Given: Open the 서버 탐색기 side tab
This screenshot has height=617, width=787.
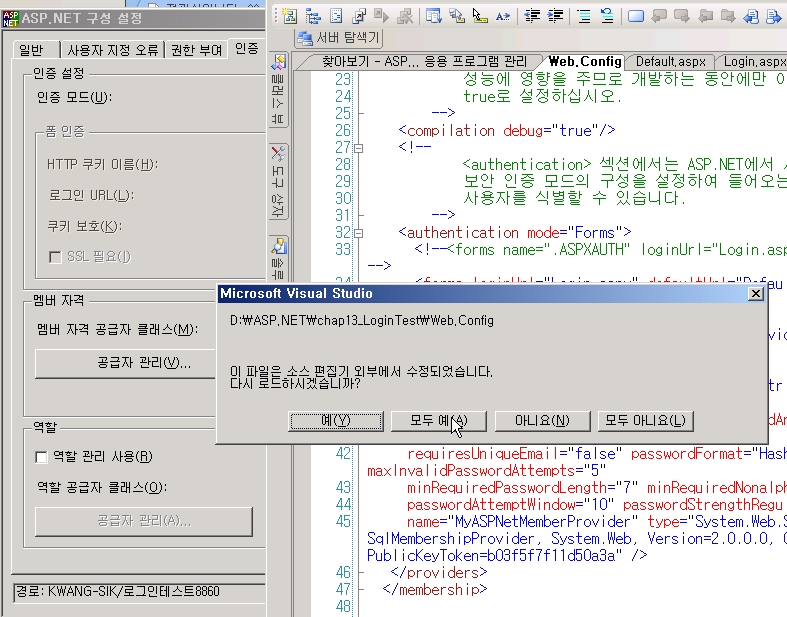Looking at the screenshot, I should 338,38.
